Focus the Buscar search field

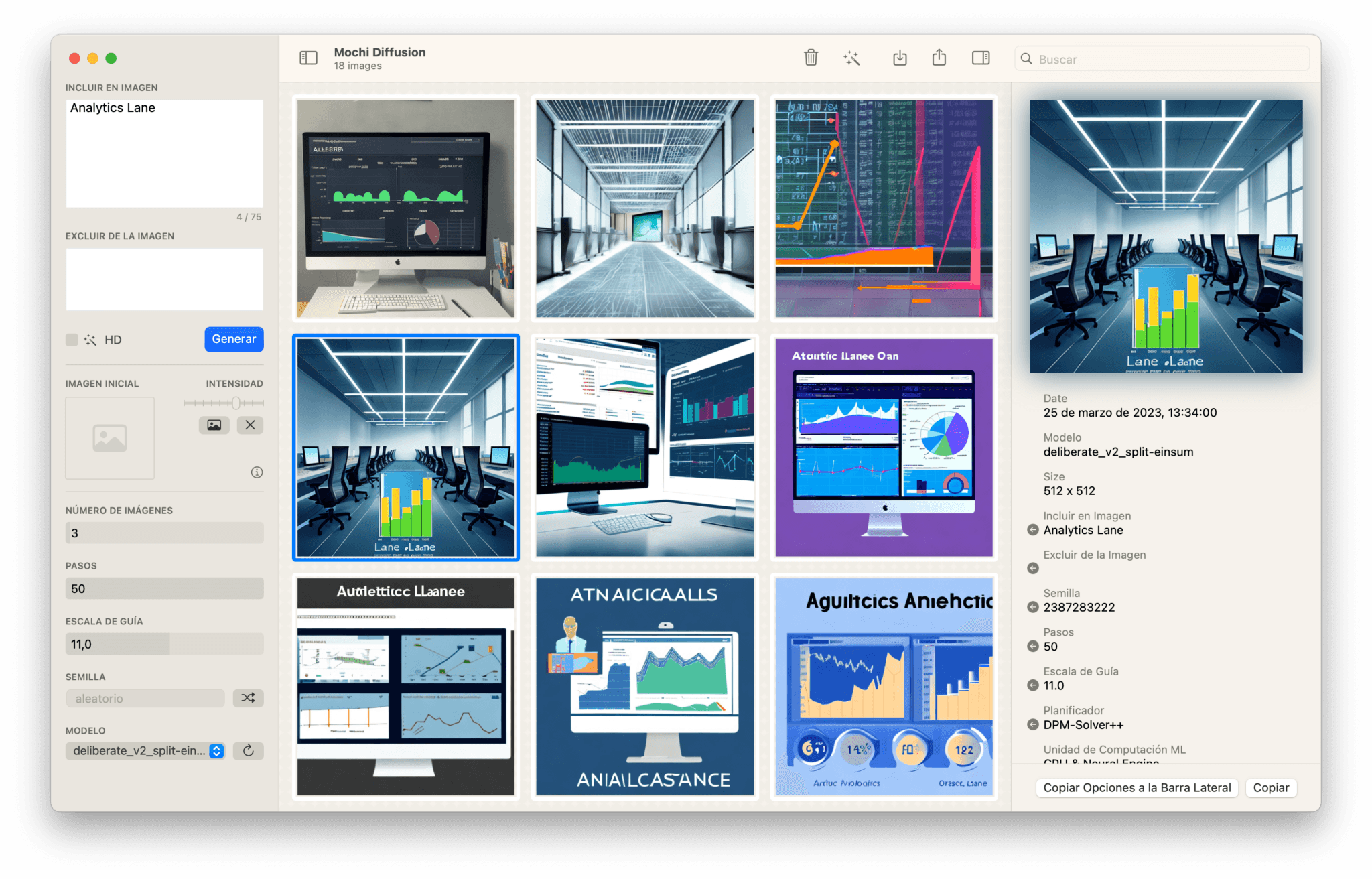1162,59
